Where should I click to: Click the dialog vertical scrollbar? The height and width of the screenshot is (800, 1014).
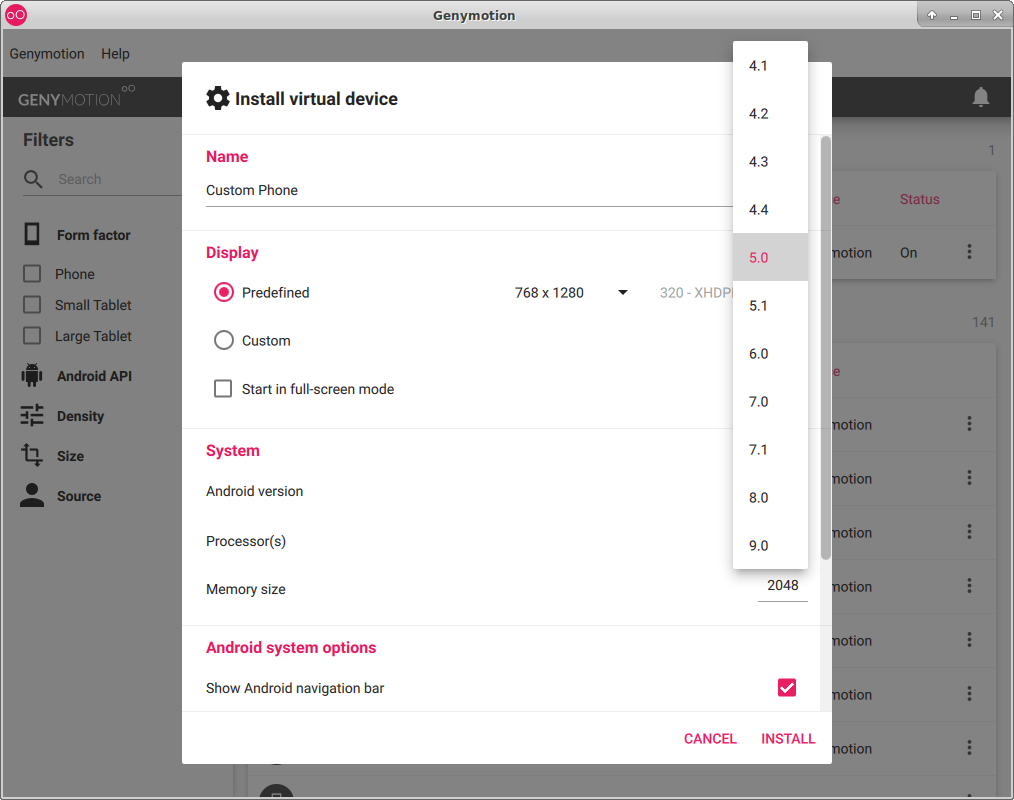[825, 348]
